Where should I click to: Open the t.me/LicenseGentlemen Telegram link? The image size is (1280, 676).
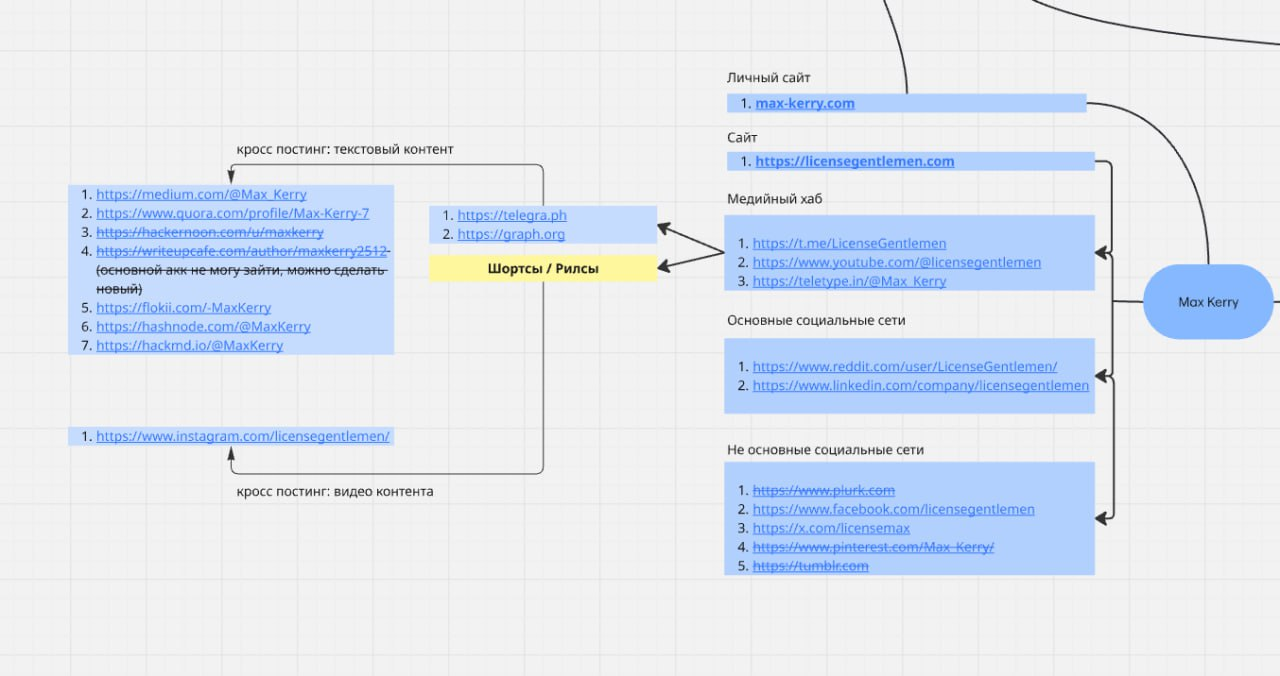coord(849,243)
